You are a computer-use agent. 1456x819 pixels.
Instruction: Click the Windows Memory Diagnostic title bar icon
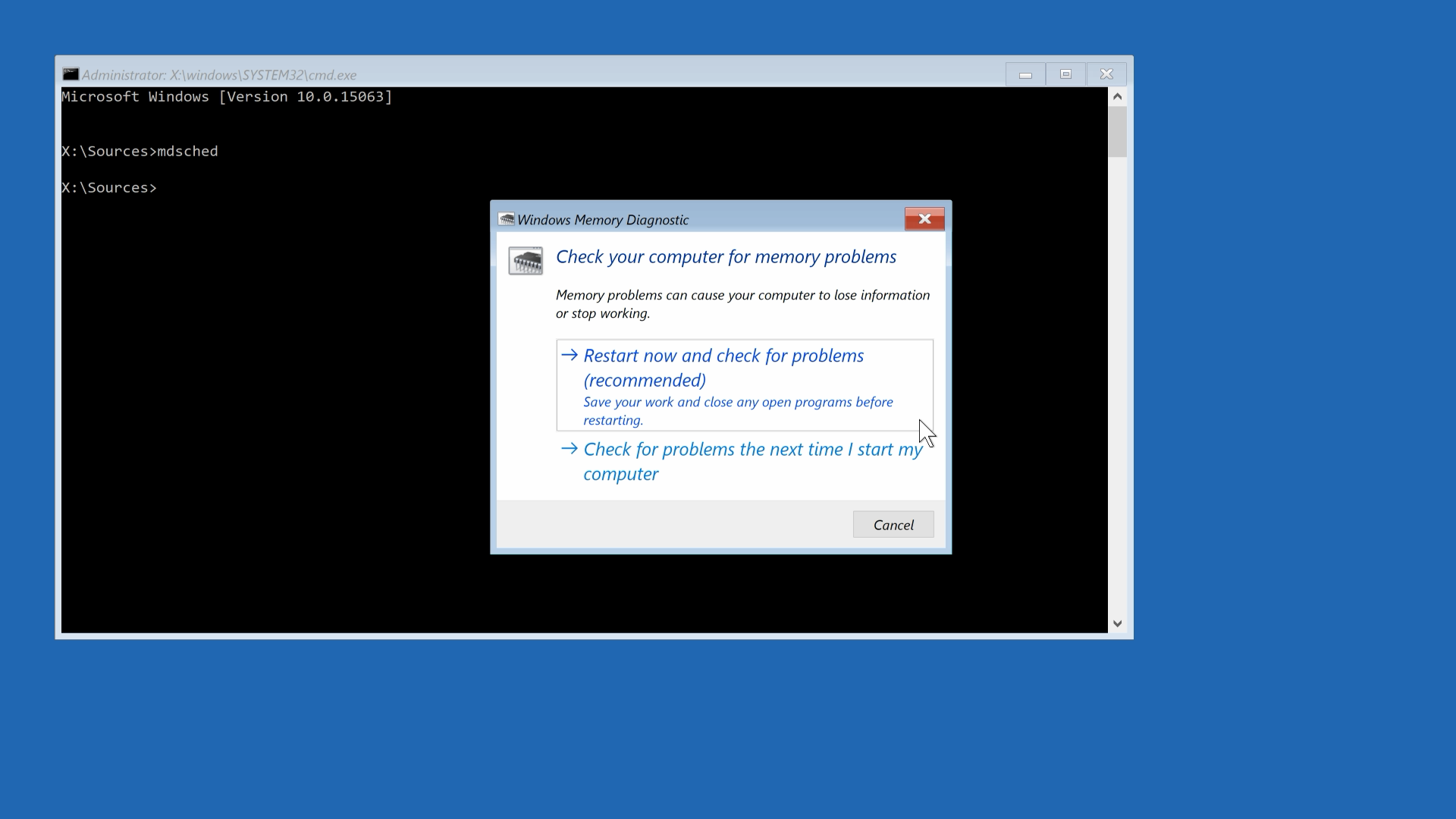click(x=506, y=219)
